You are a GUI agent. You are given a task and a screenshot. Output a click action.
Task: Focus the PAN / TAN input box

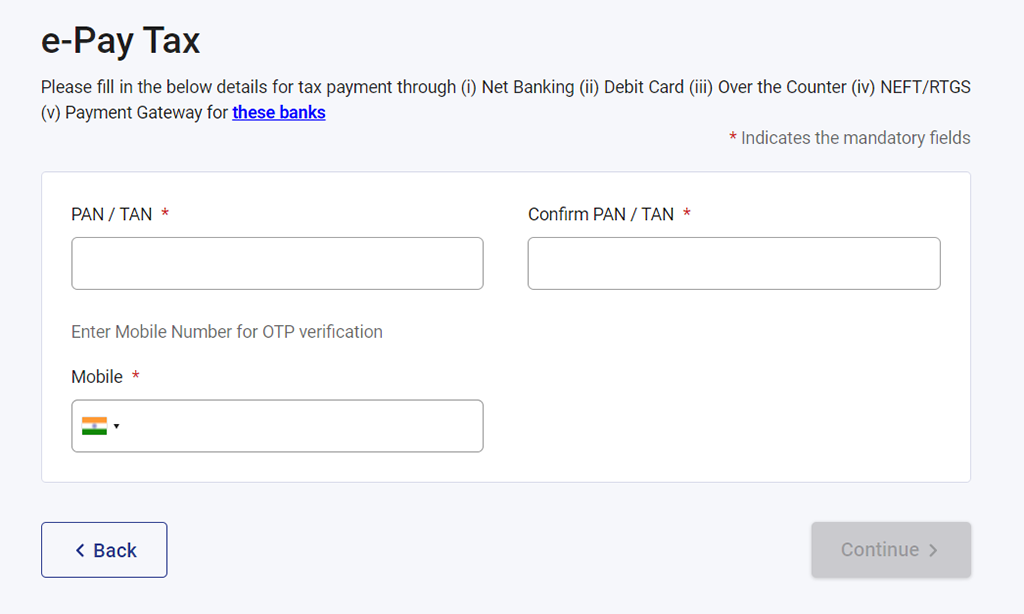point(277,263)
